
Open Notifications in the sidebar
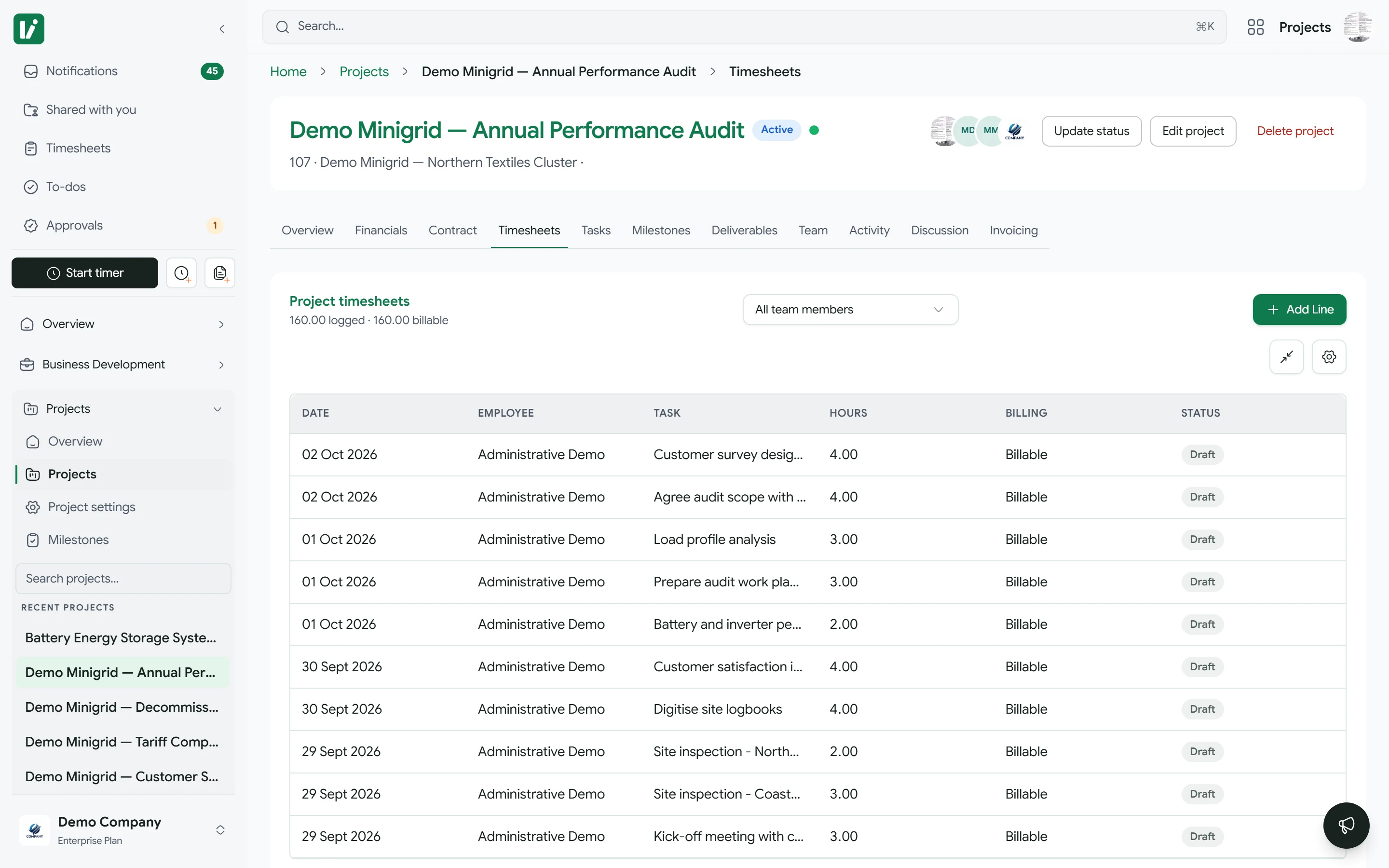[x=123, y=71]
